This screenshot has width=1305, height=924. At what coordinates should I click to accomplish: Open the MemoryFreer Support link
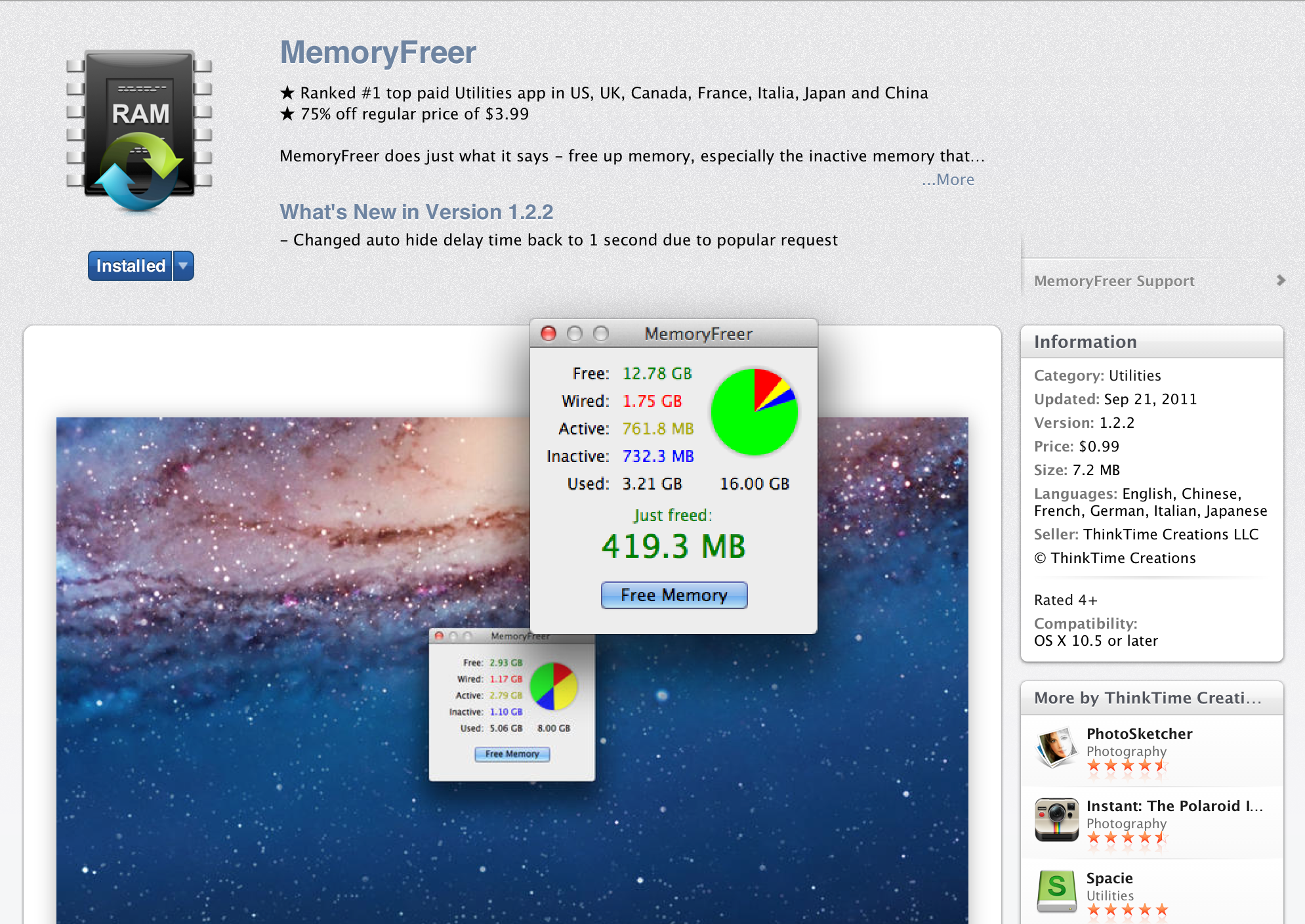[1113, 281]
